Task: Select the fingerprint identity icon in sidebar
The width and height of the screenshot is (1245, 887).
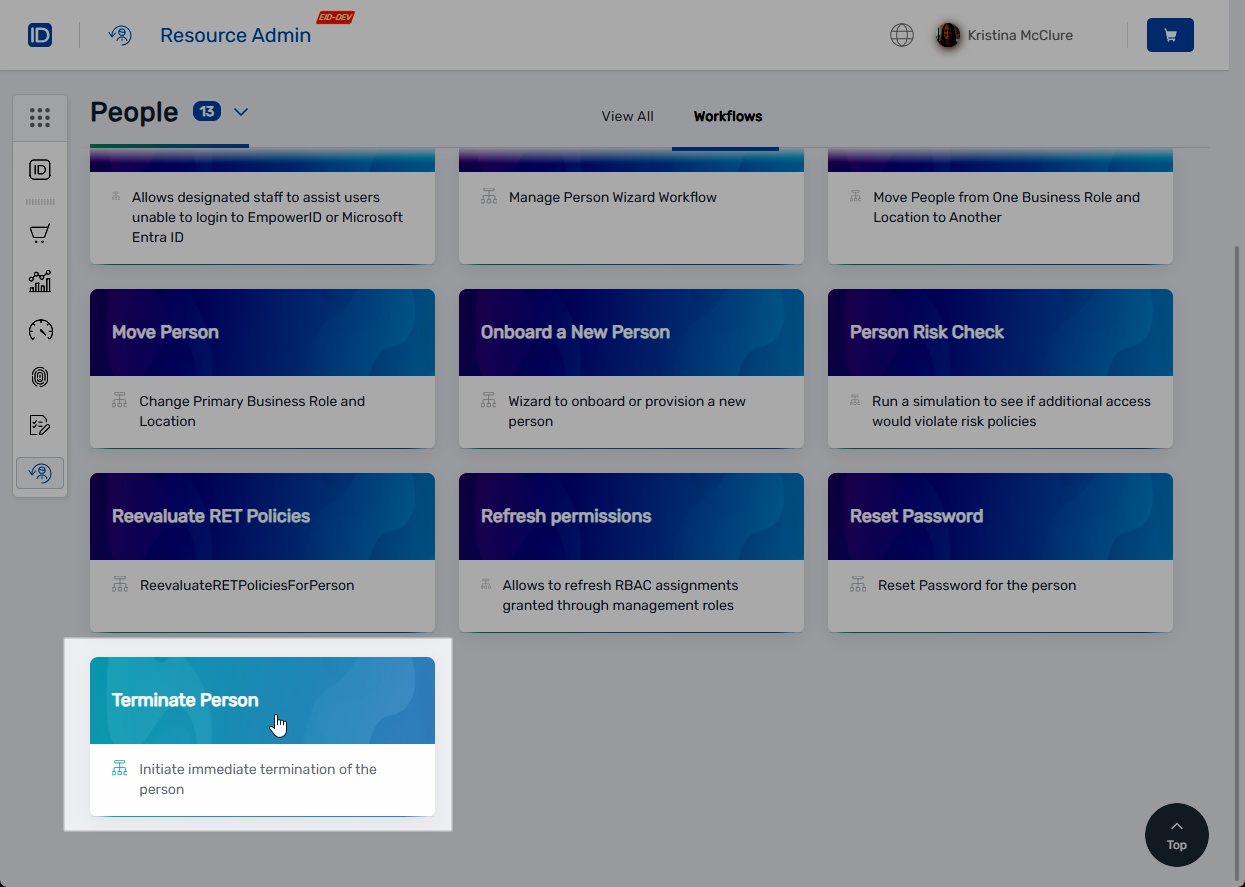Action: (x=40, y=377)
